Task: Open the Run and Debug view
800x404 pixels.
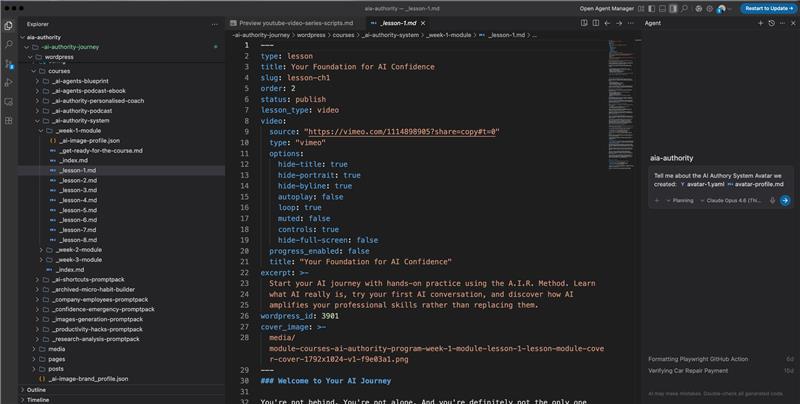Action: 9,82
